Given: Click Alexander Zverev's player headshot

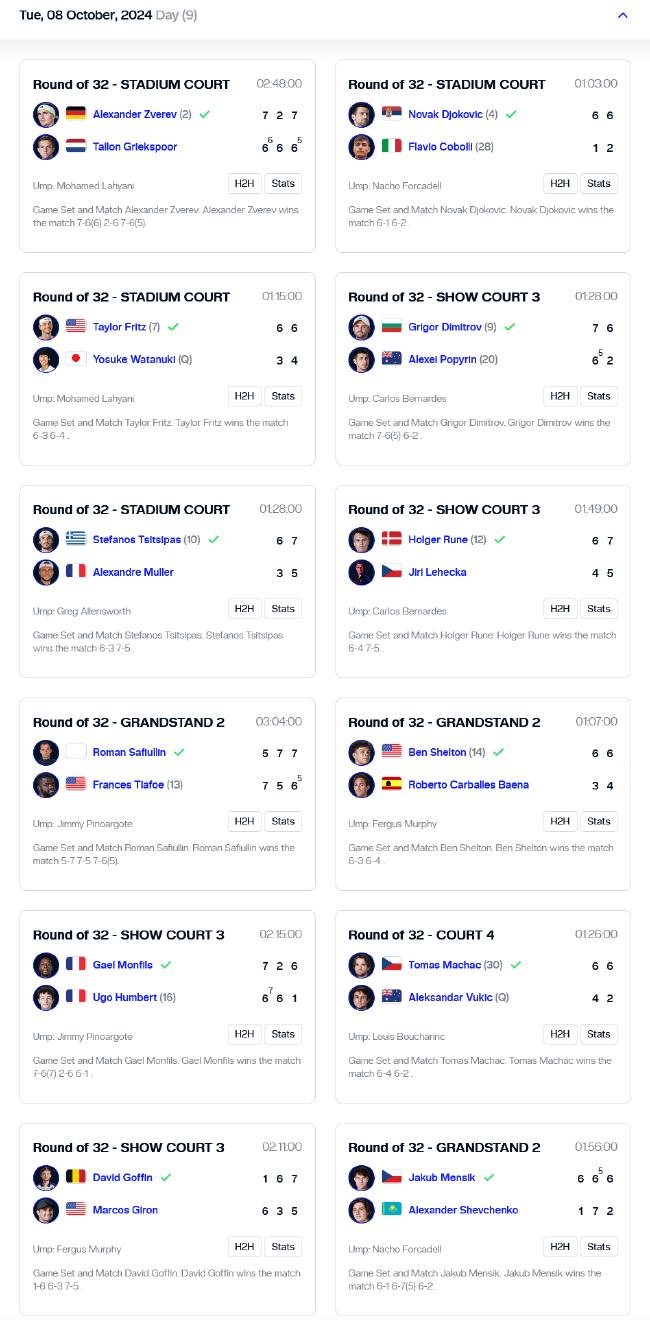Looking at the screenshot, I should click(46, 114).
